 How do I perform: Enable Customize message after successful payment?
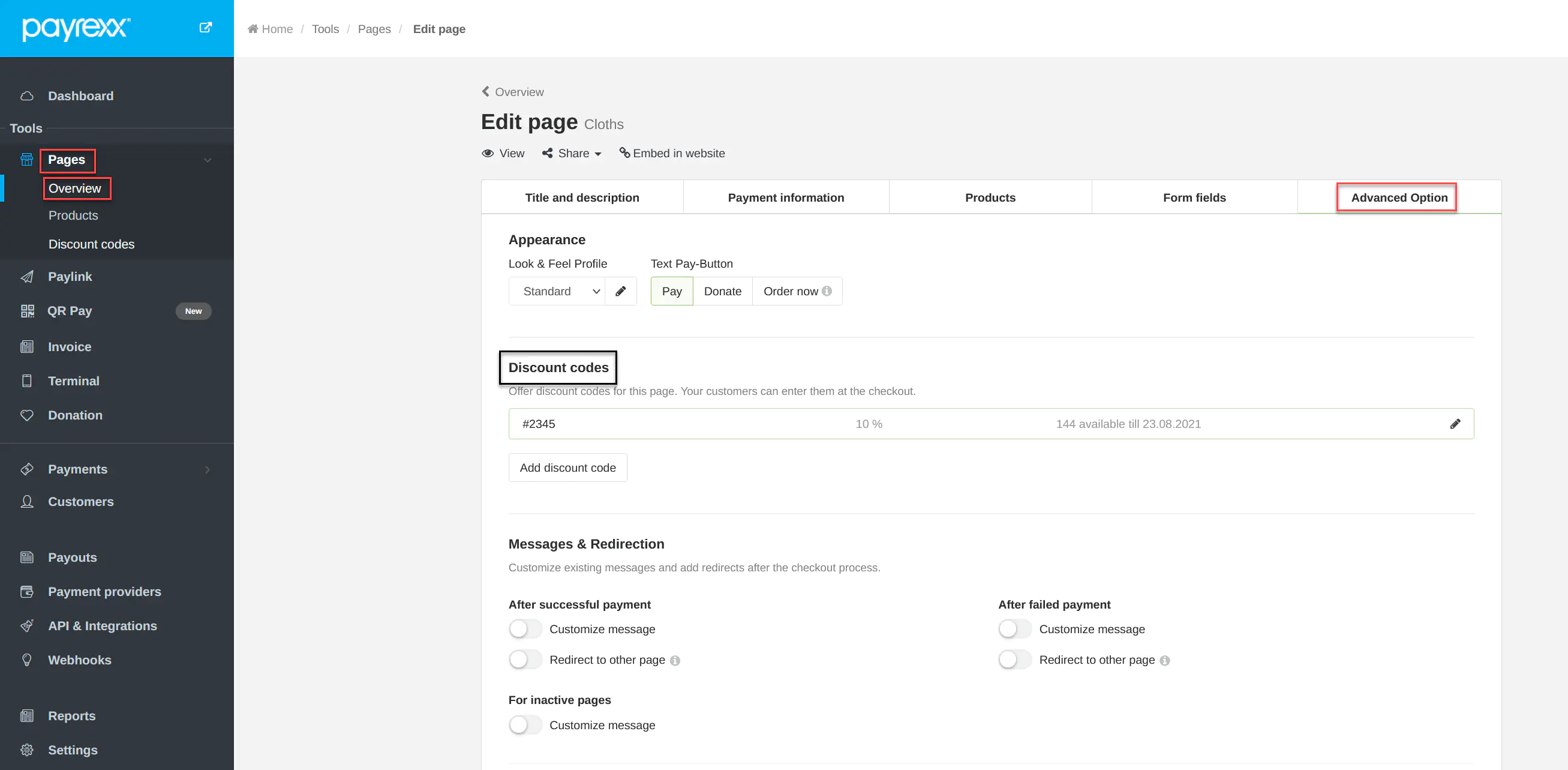(525, 630)
